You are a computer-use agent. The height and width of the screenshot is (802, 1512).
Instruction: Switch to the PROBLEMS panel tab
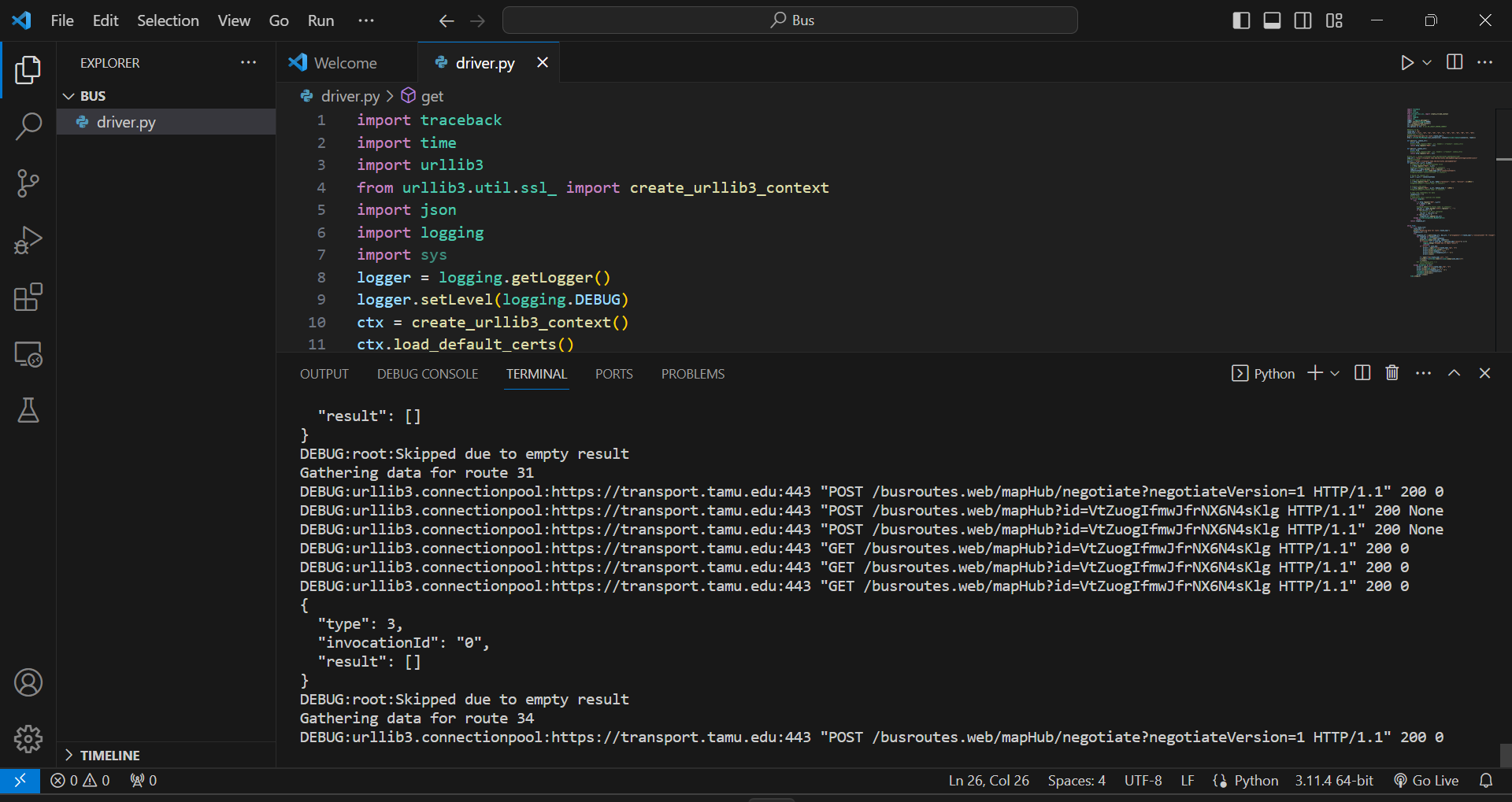coord(693,374)
